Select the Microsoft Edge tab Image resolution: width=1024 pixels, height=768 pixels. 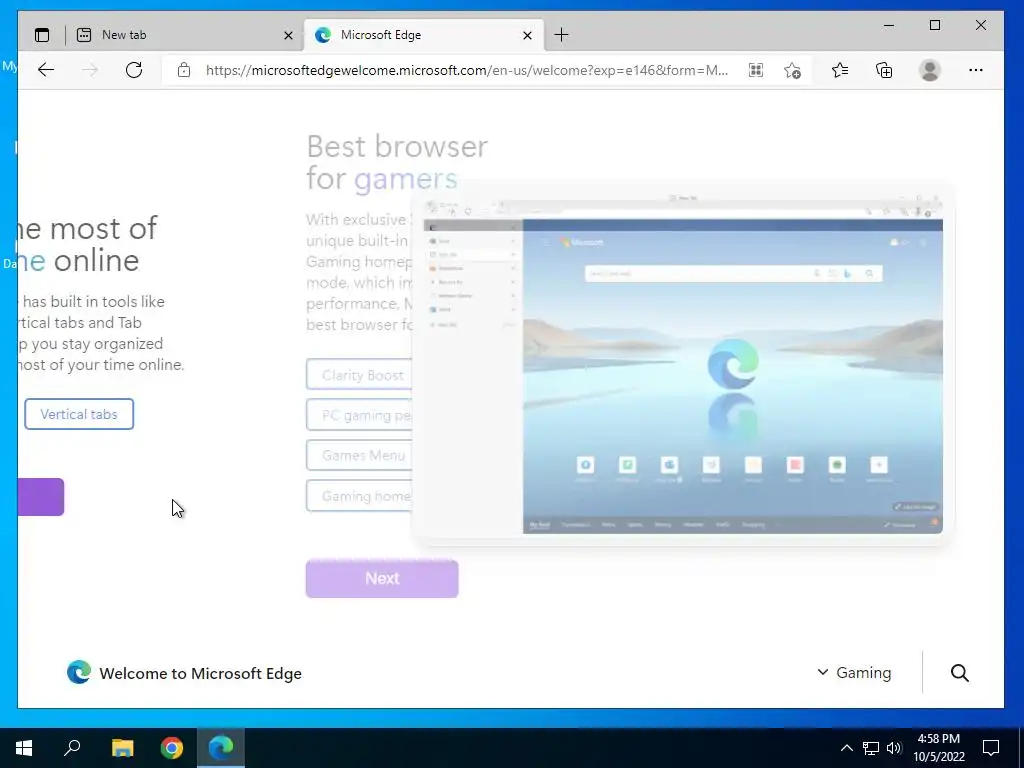click(x=424, y=35)
